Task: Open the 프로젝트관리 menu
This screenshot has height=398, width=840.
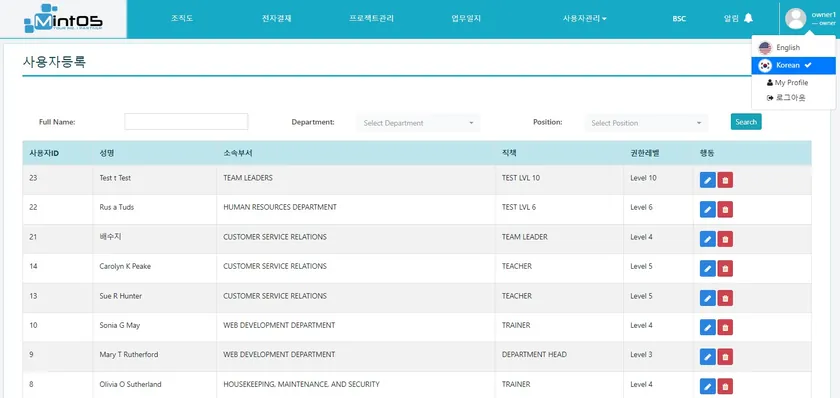Action: [371, 18]
